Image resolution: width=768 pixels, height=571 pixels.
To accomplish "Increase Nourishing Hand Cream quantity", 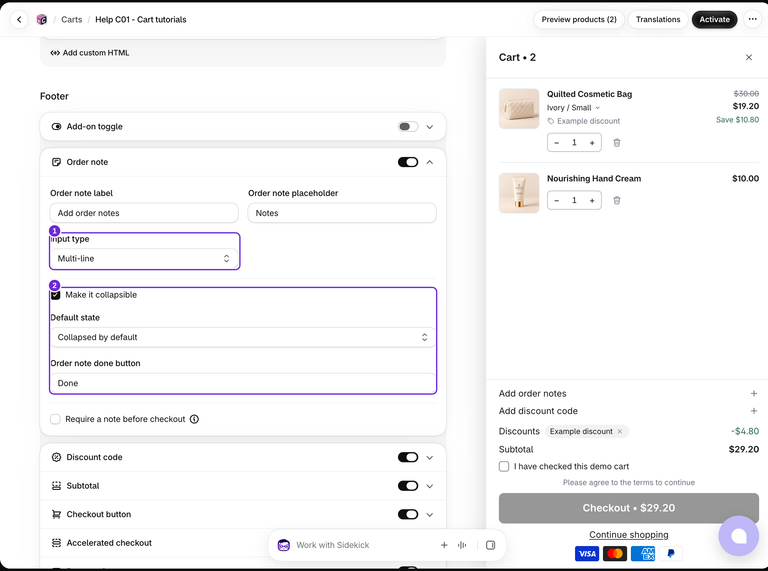I will tap(592, 200).
